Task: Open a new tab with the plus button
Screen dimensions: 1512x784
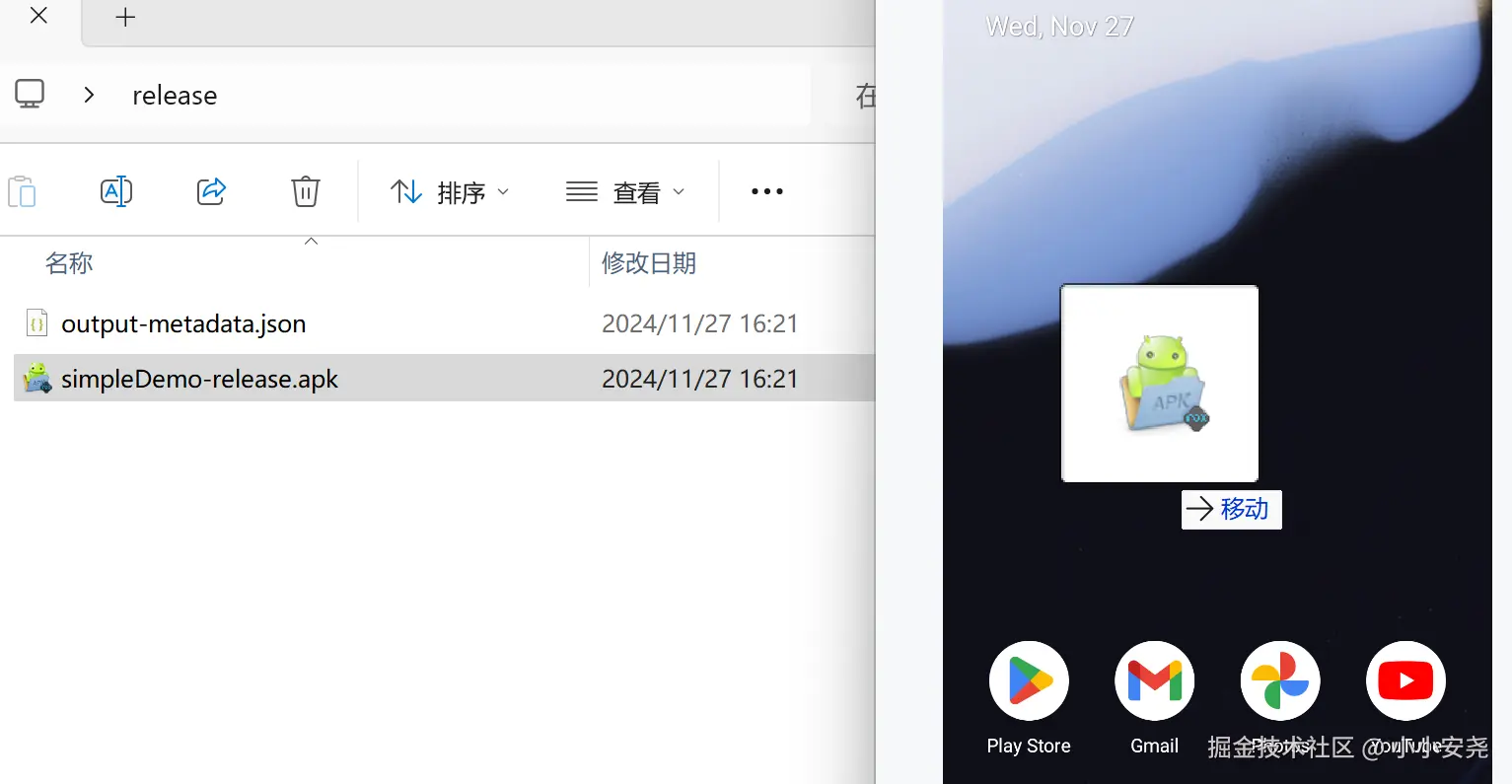Action: coord(124,17)
